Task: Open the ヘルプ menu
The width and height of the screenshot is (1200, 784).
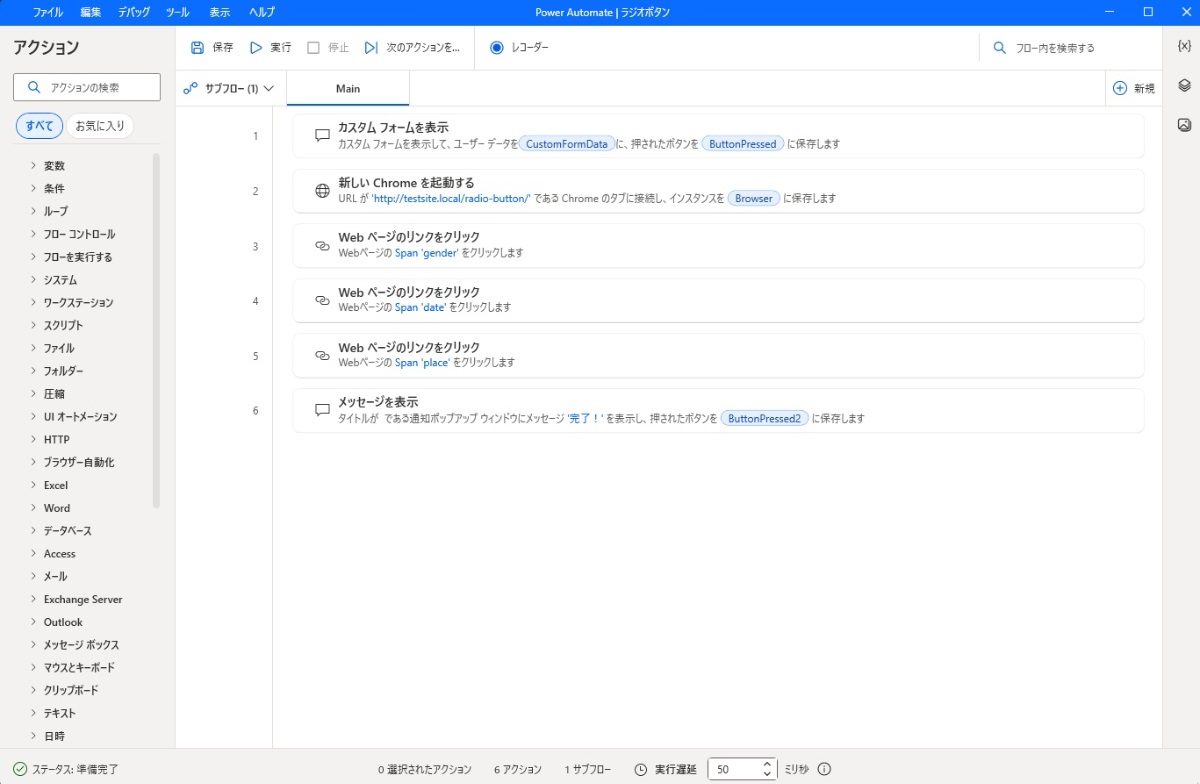Action: (262, 12)
